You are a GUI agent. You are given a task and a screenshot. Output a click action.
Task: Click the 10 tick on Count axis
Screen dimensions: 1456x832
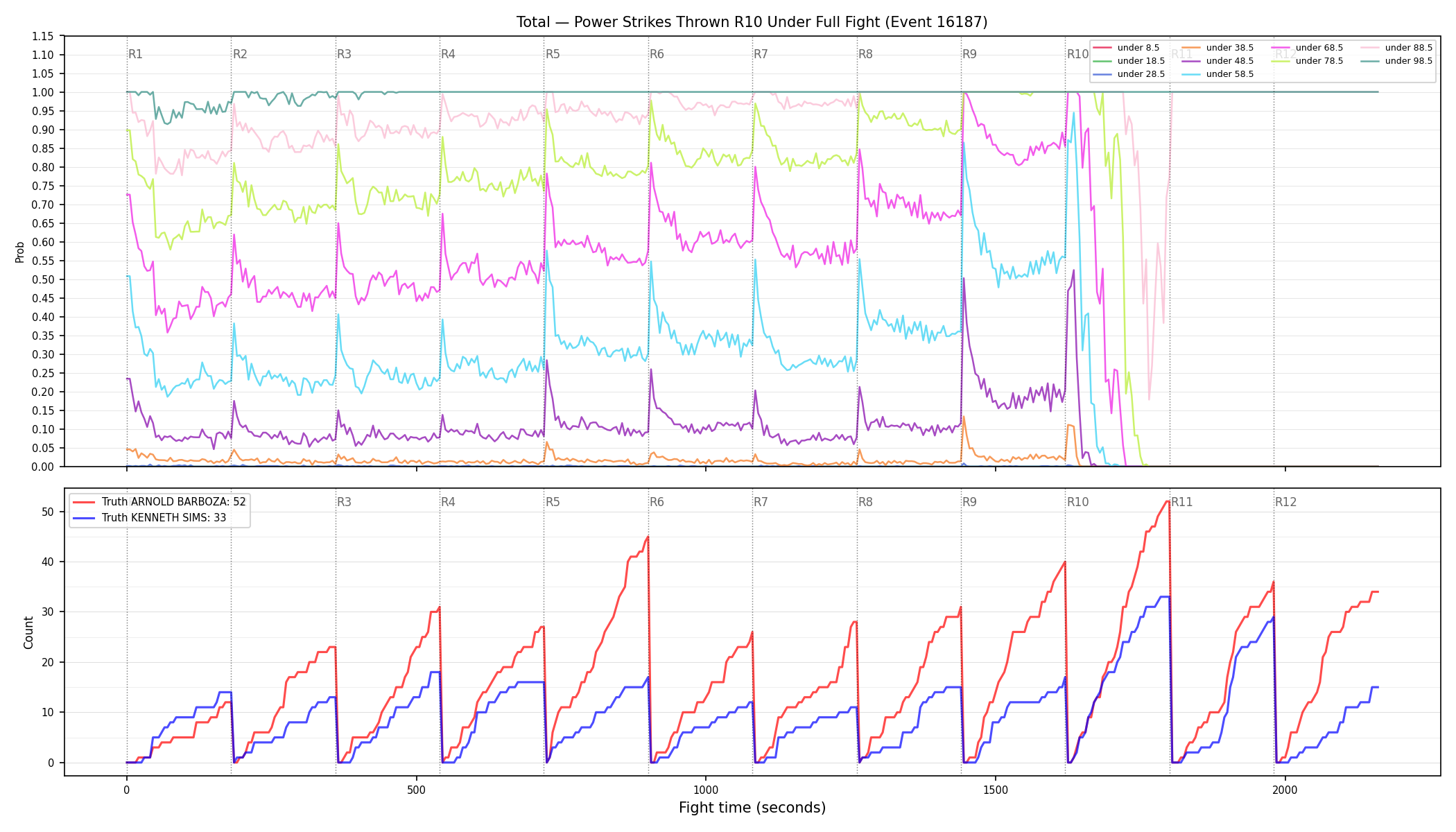pyautogui.click(x=48, y=713)
